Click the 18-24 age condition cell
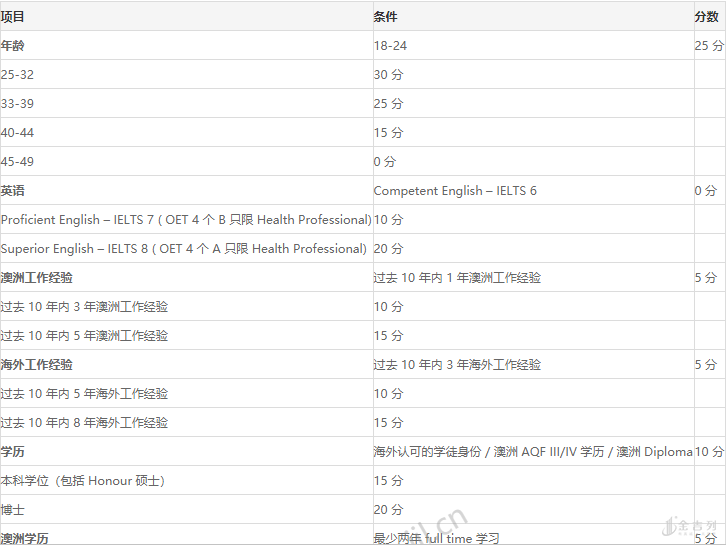The height and width of the screenshot is (546, 726). click(390, 46)
